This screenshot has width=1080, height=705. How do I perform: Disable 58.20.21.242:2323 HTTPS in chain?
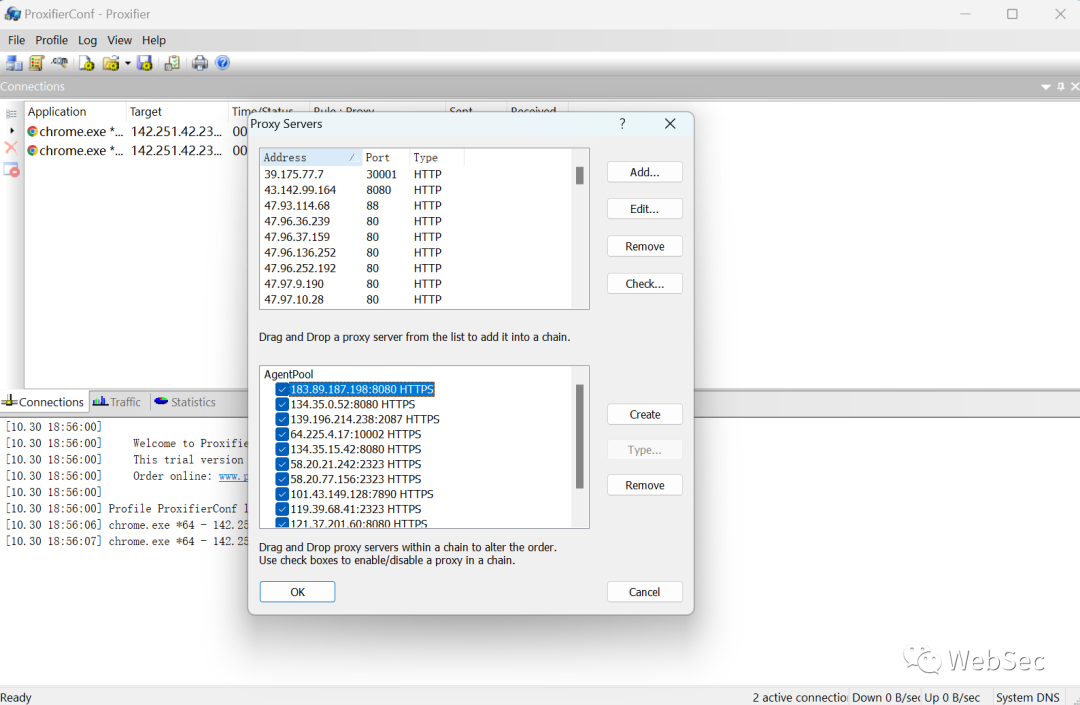(282, 464)
